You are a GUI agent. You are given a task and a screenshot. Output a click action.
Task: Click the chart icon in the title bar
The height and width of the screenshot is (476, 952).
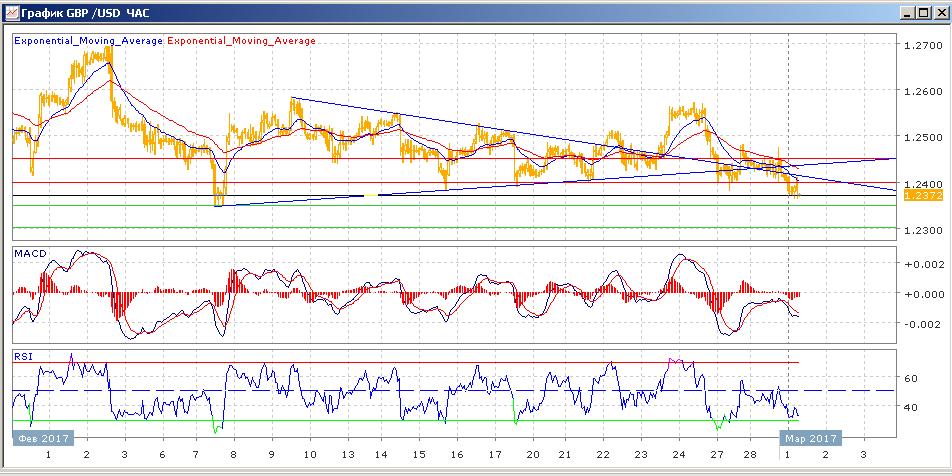click(12, 13)
